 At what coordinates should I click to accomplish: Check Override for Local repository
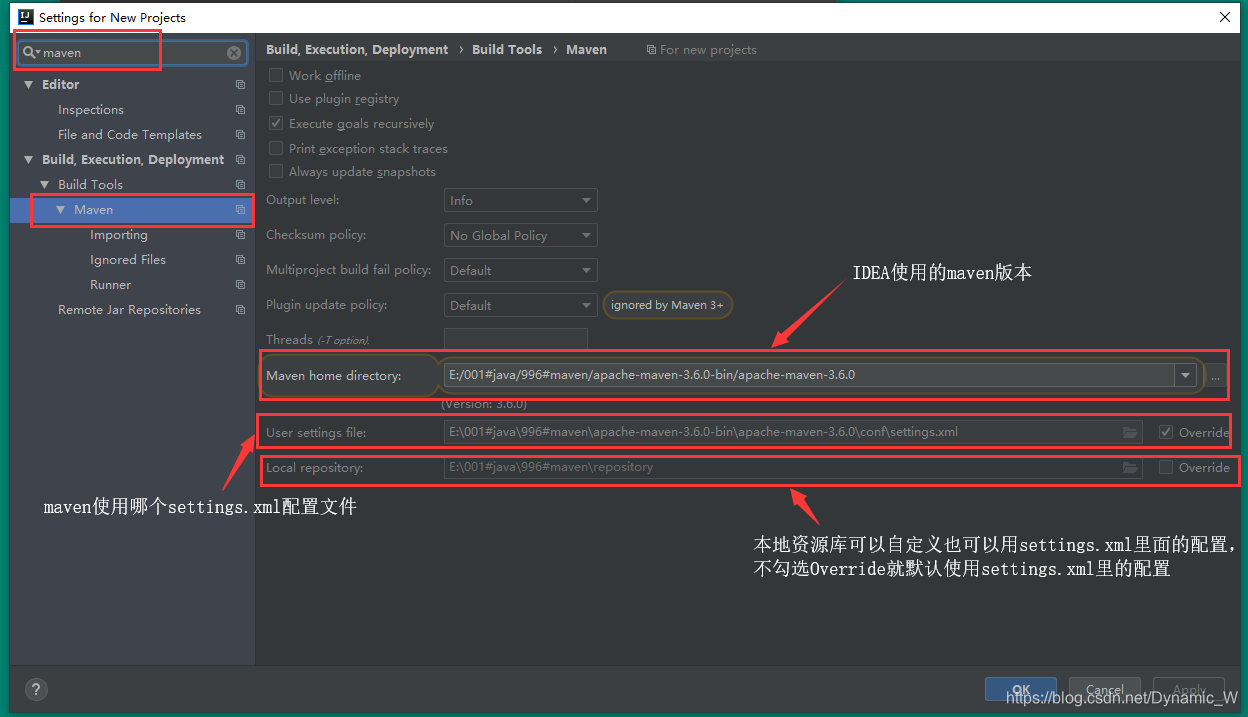(1166, 467)
